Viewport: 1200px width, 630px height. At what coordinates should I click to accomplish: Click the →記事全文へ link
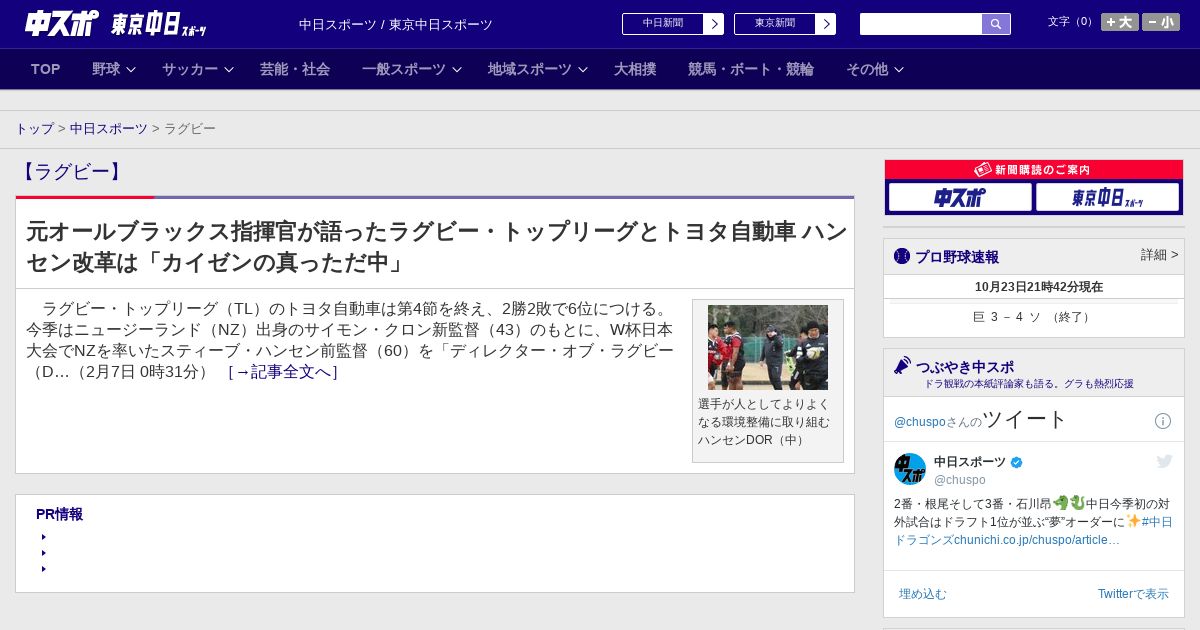coord(283,372)
